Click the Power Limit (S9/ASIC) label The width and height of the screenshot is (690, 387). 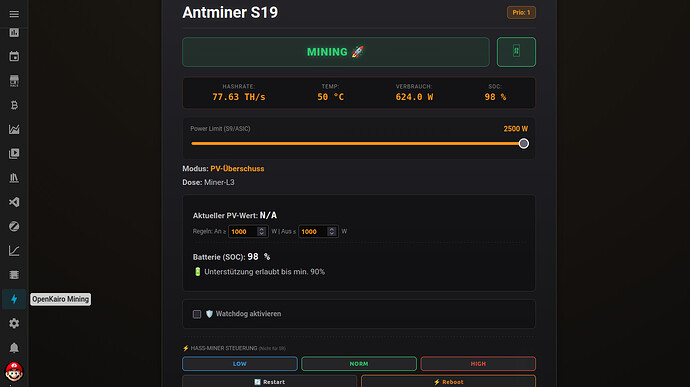(x=220, y=129)
